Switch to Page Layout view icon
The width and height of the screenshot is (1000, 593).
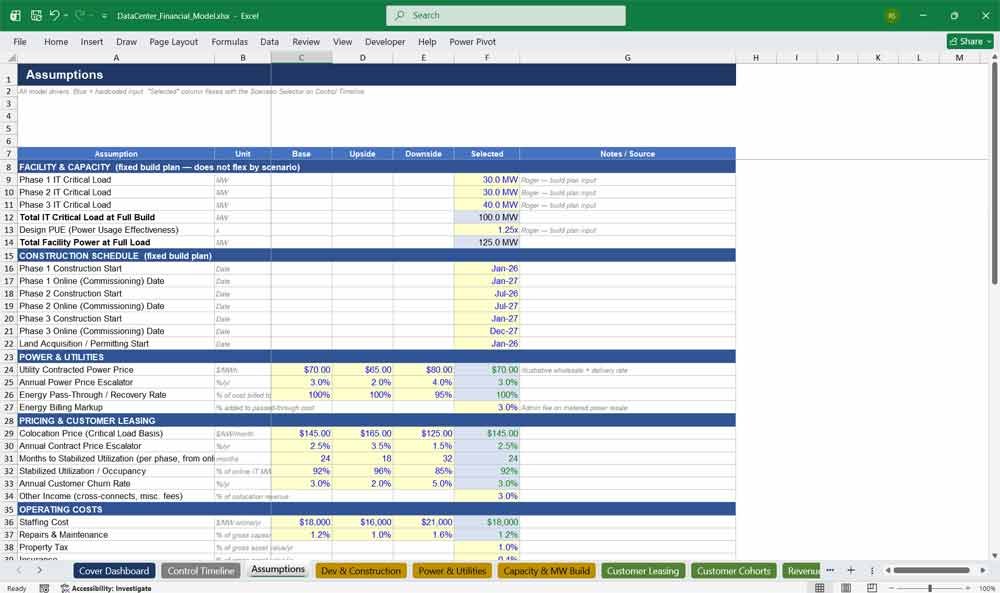pos(846,588)
